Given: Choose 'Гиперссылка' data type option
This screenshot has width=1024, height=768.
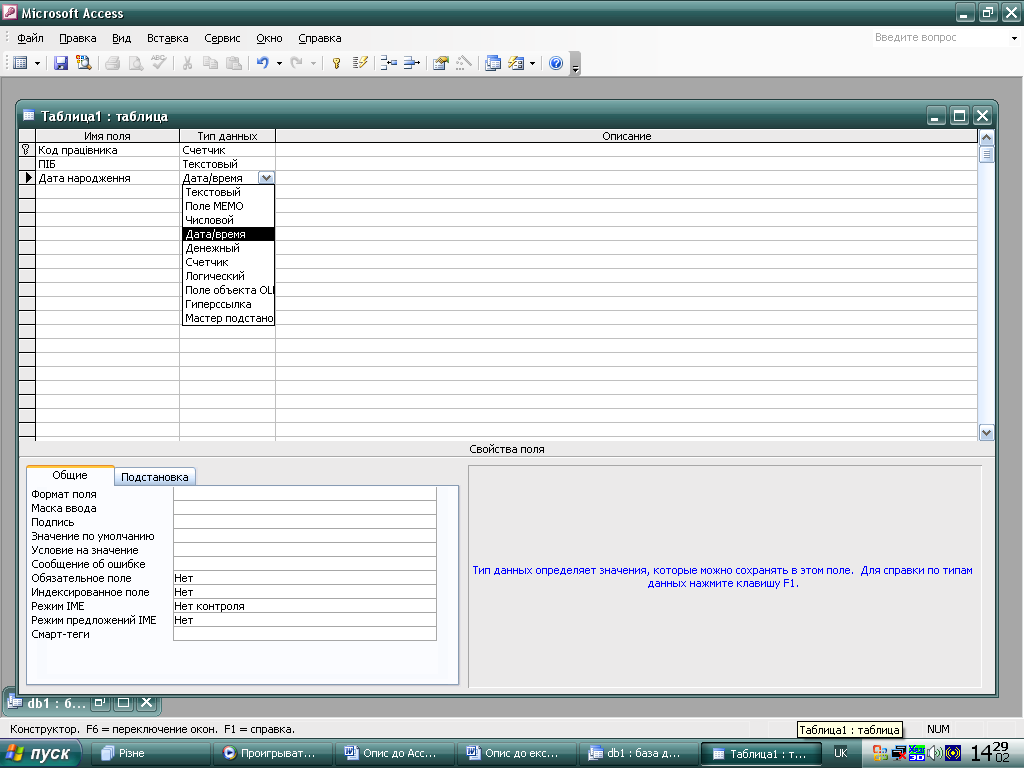Looking at the screenshot, I should [x=229, y=304].
